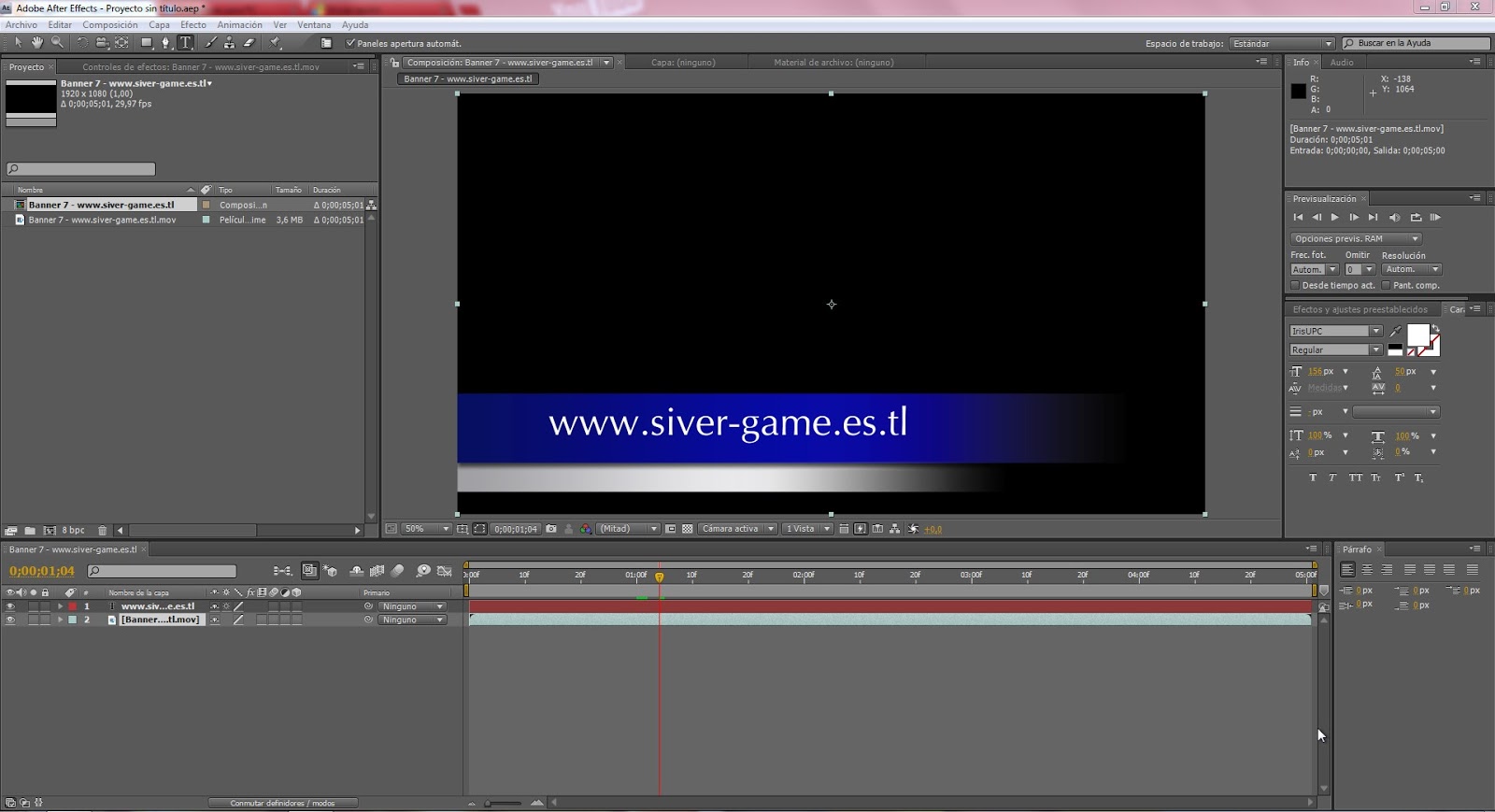
Task: Enable the Desde tiempo act. checkbox
Action: (1295, 285)
